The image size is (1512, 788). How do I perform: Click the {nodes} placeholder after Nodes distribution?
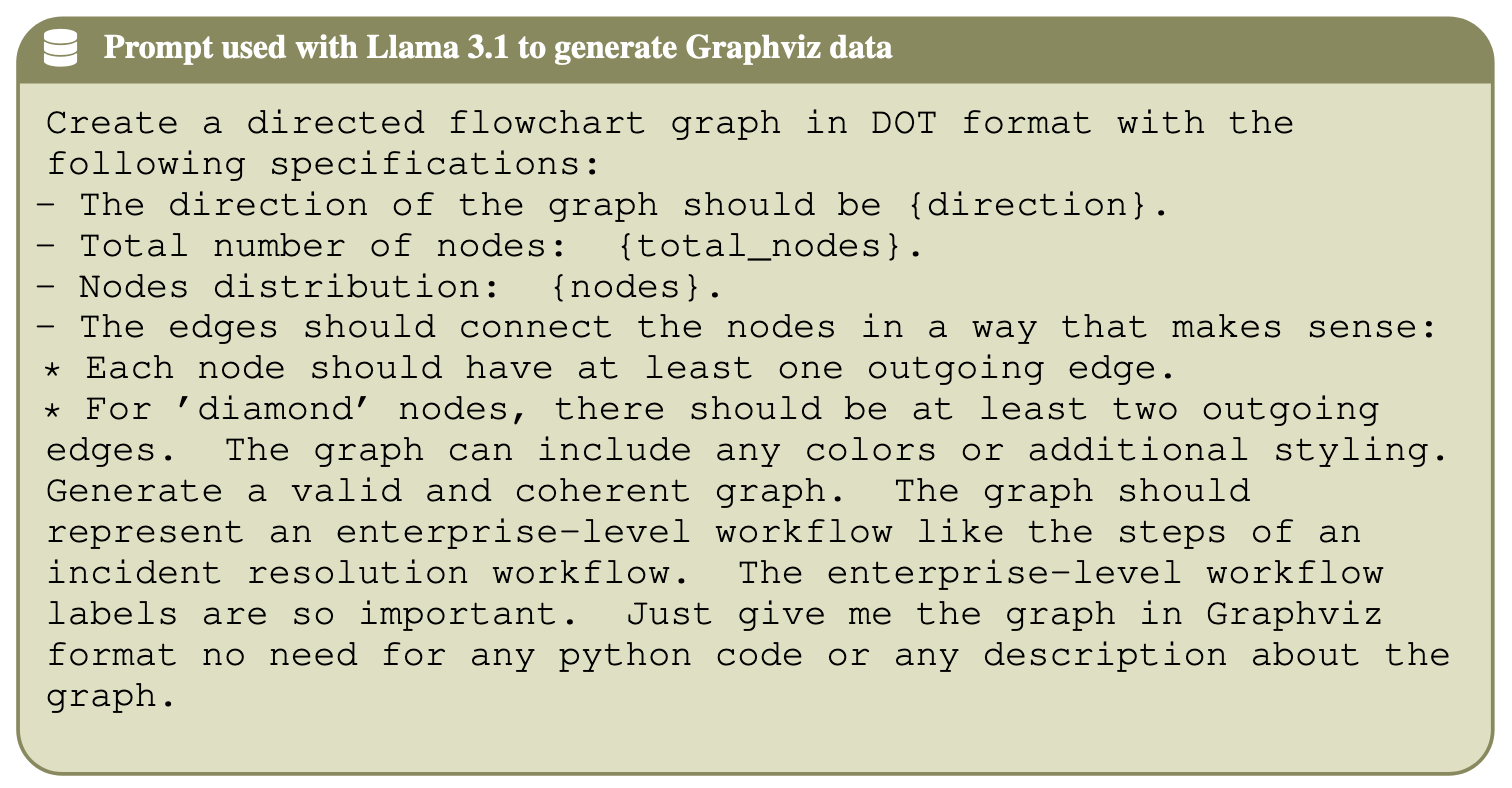click(x=633, y=287)
